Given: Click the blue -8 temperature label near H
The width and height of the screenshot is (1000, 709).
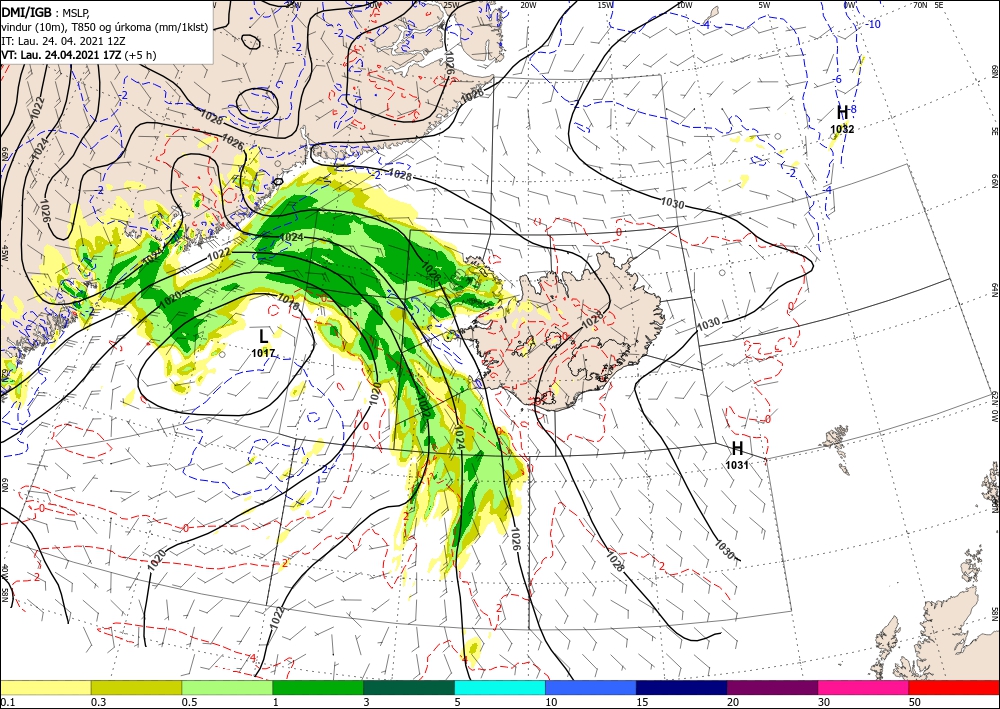Looking at the screenshot, I should (x=853, y=110).
